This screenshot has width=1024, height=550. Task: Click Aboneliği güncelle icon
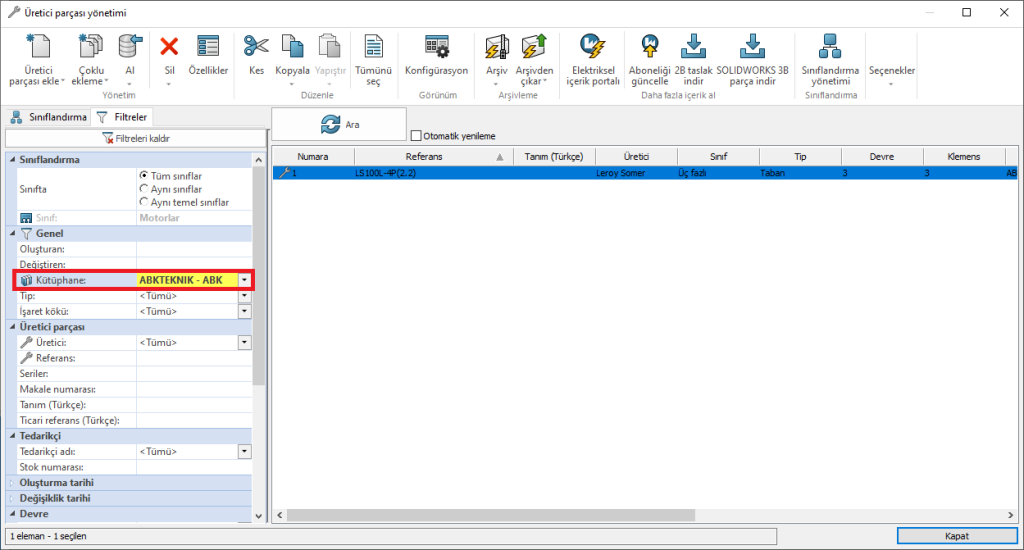pos(648,46)
